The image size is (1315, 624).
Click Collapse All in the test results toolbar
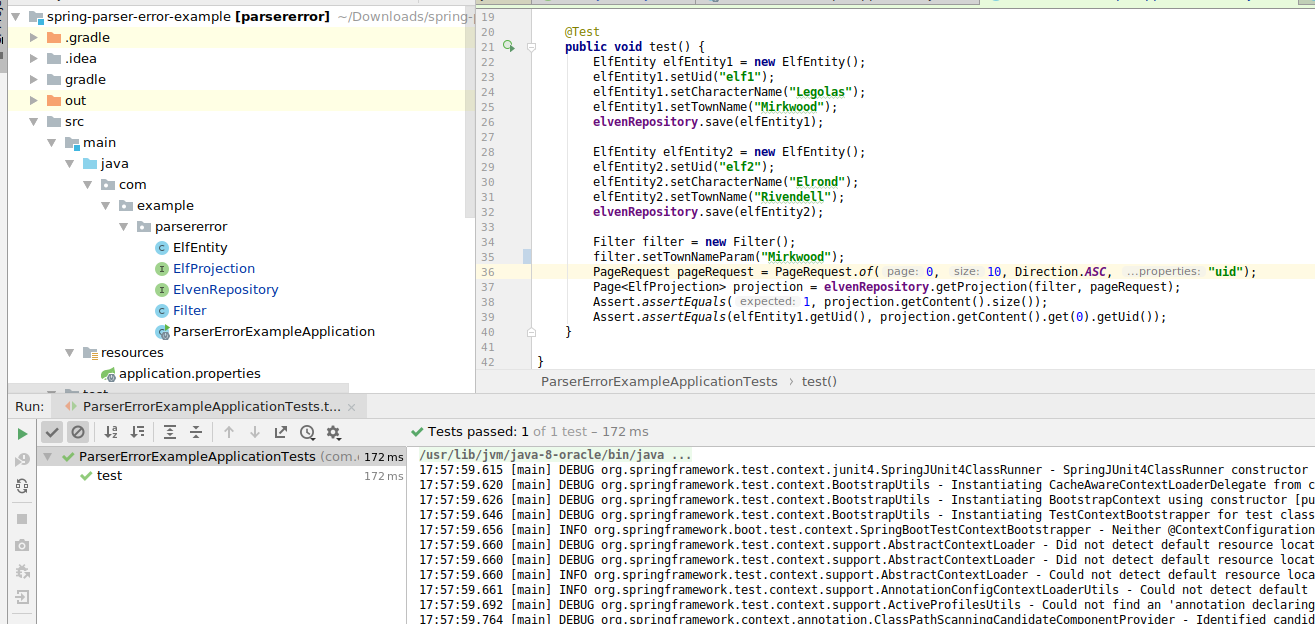(197, 432)
